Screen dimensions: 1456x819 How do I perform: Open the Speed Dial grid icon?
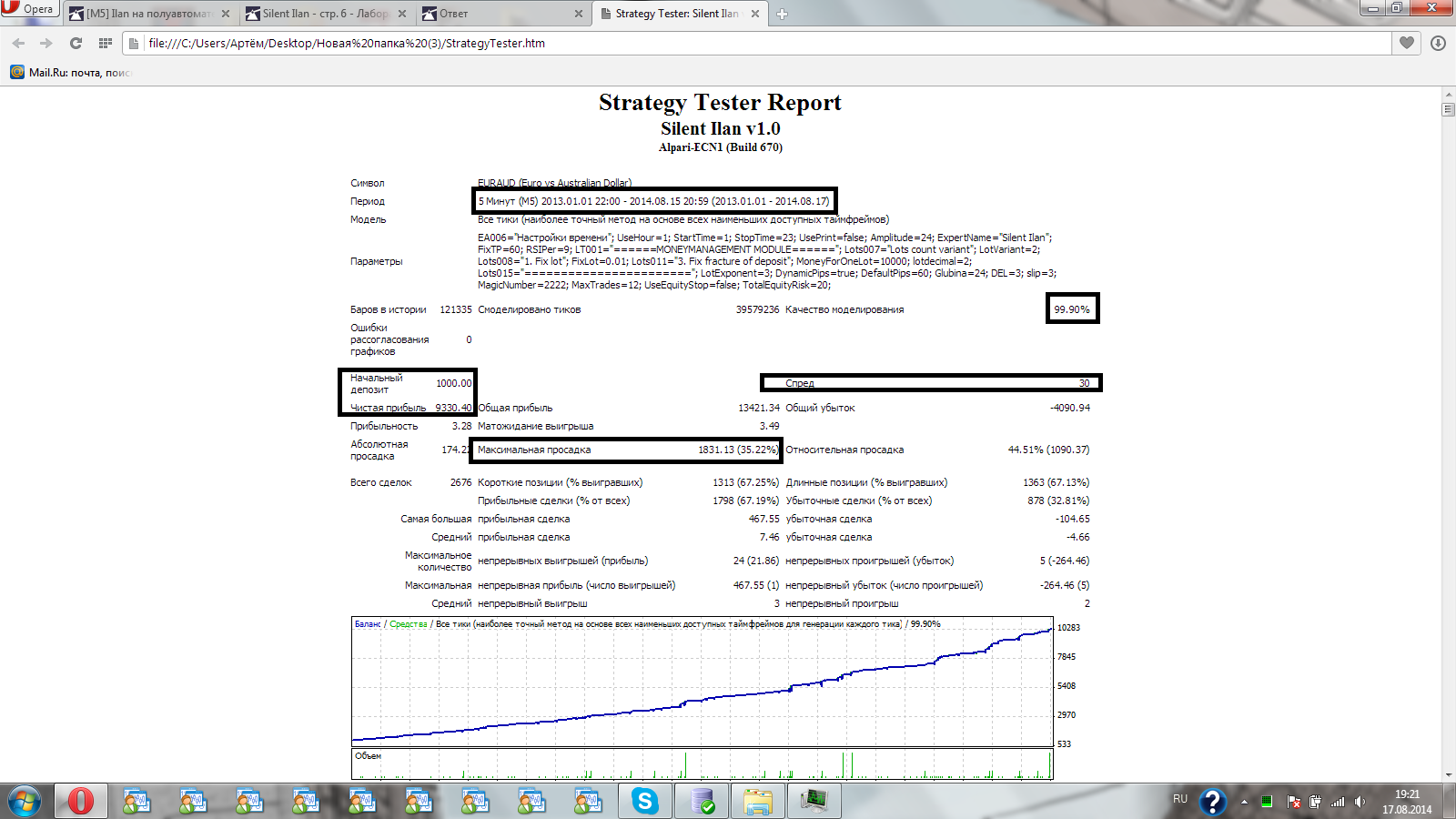(105, 43)
